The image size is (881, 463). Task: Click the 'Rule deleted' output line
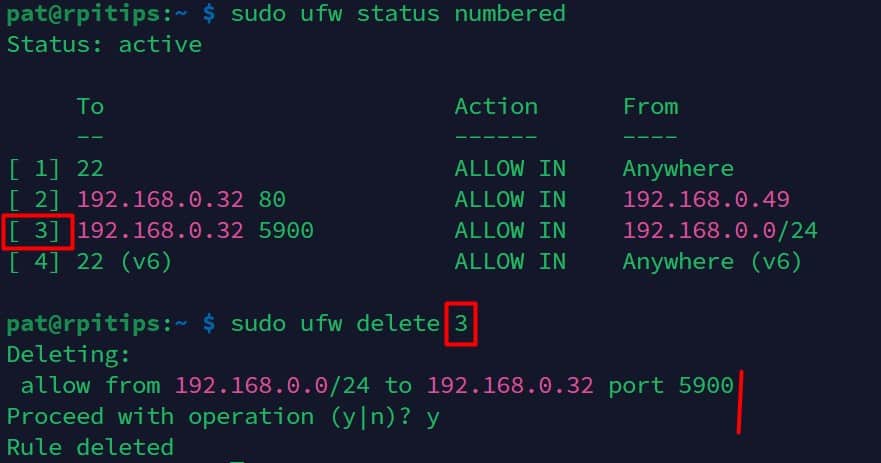click(x=90, y=448)
